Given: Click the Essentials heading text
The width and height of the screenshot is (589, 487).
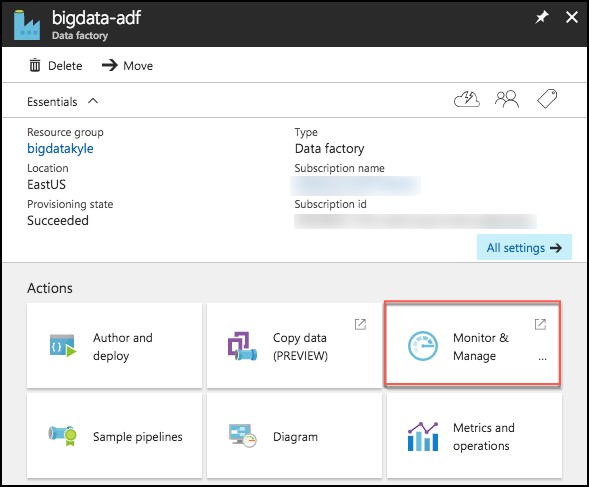Looking at the screenshot, I should (52, 101).
